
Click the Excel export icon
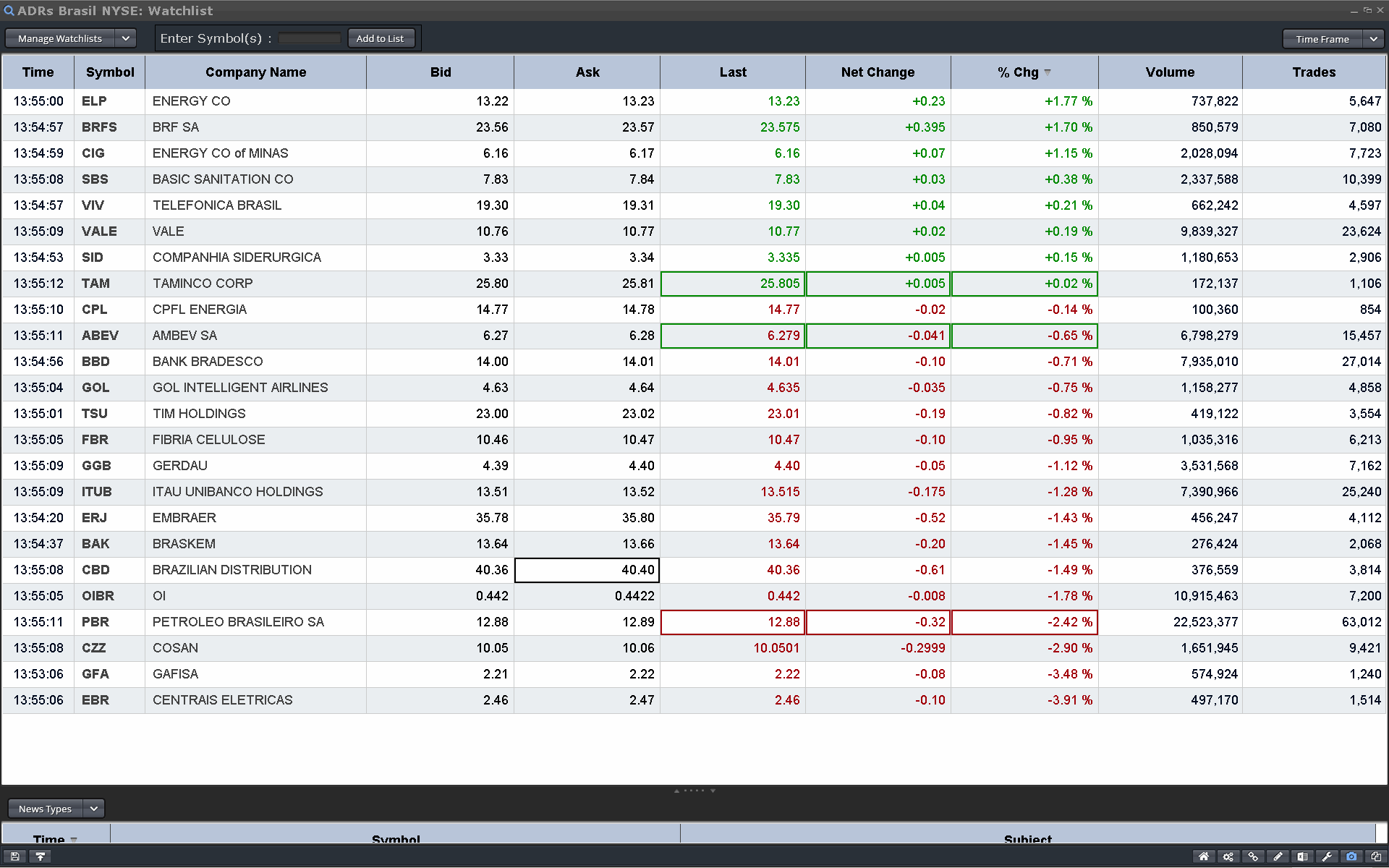(x=1302, y=856)
